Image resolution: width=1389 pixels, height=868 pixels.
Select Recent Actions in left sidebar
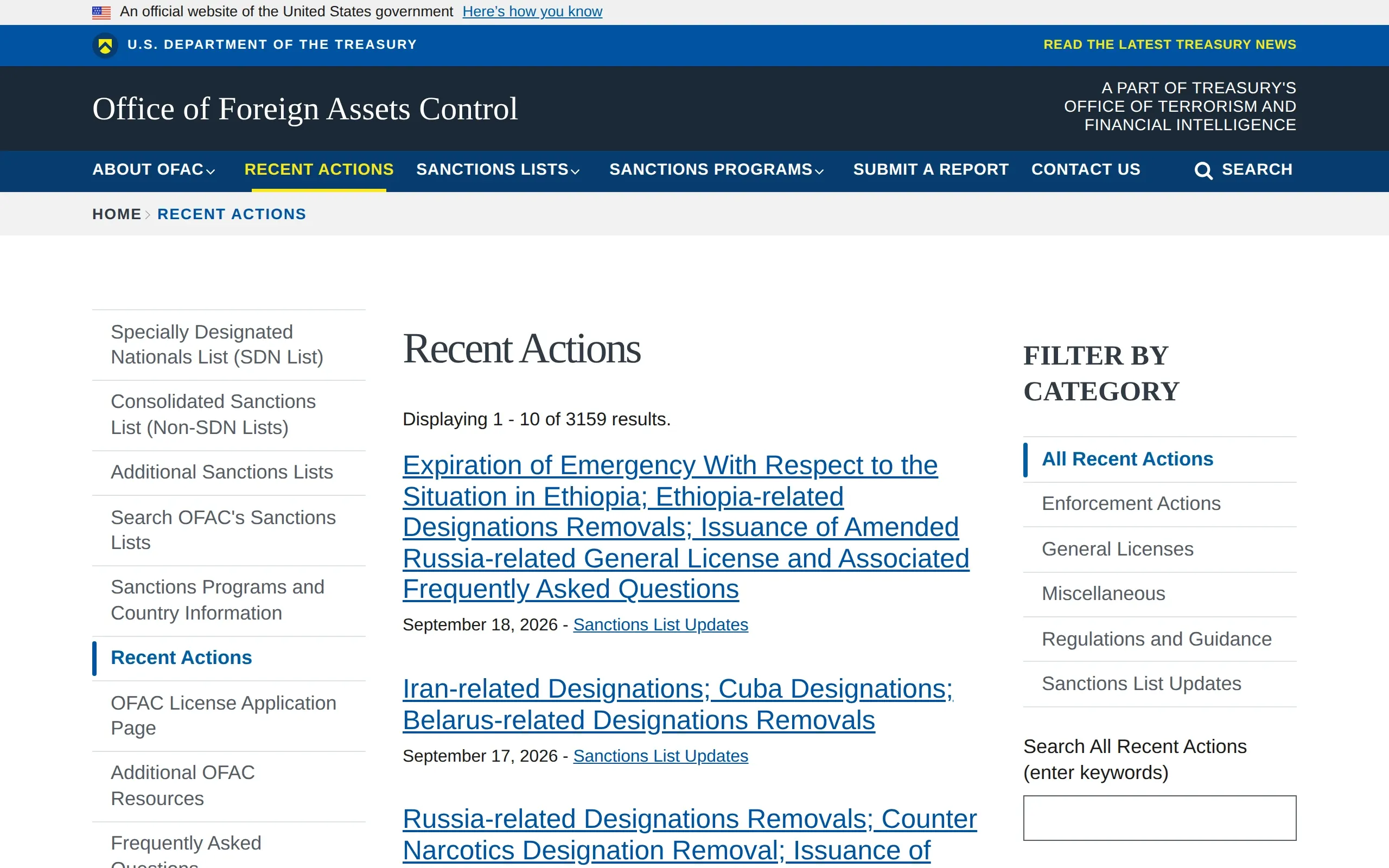point(228,658)
